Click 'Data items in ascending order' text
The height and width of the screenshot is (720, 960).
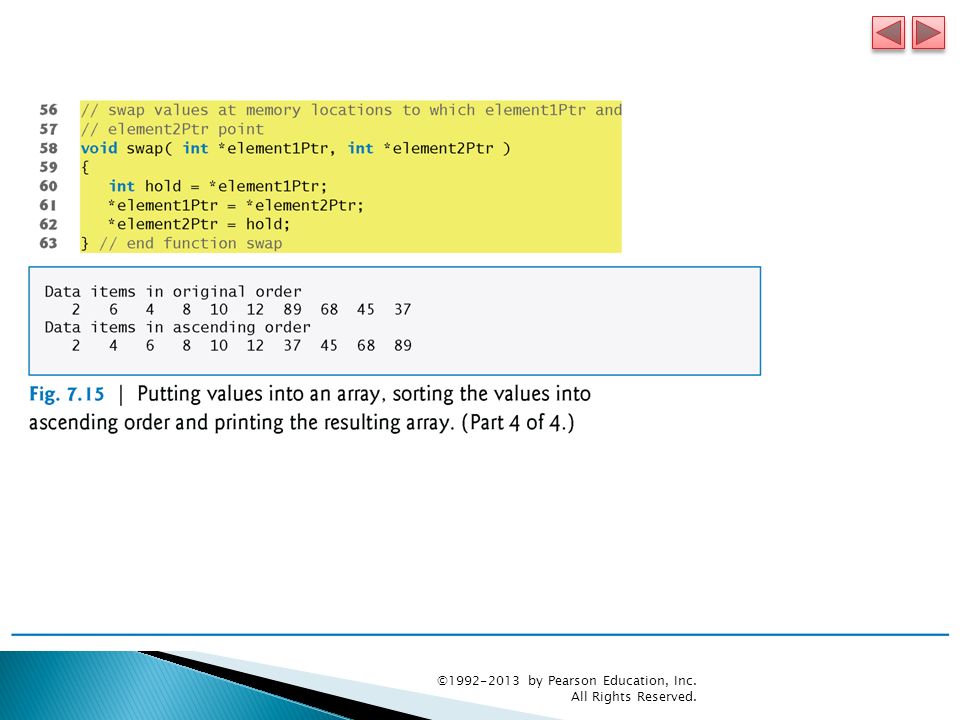click(x=178, y=328)
